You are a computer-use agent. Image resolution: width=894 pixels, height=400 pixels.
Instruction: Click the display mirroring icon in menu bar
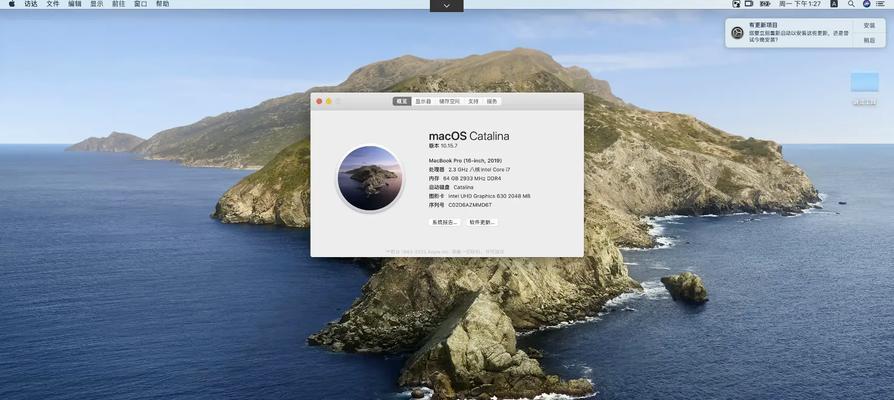click(749, 3)
